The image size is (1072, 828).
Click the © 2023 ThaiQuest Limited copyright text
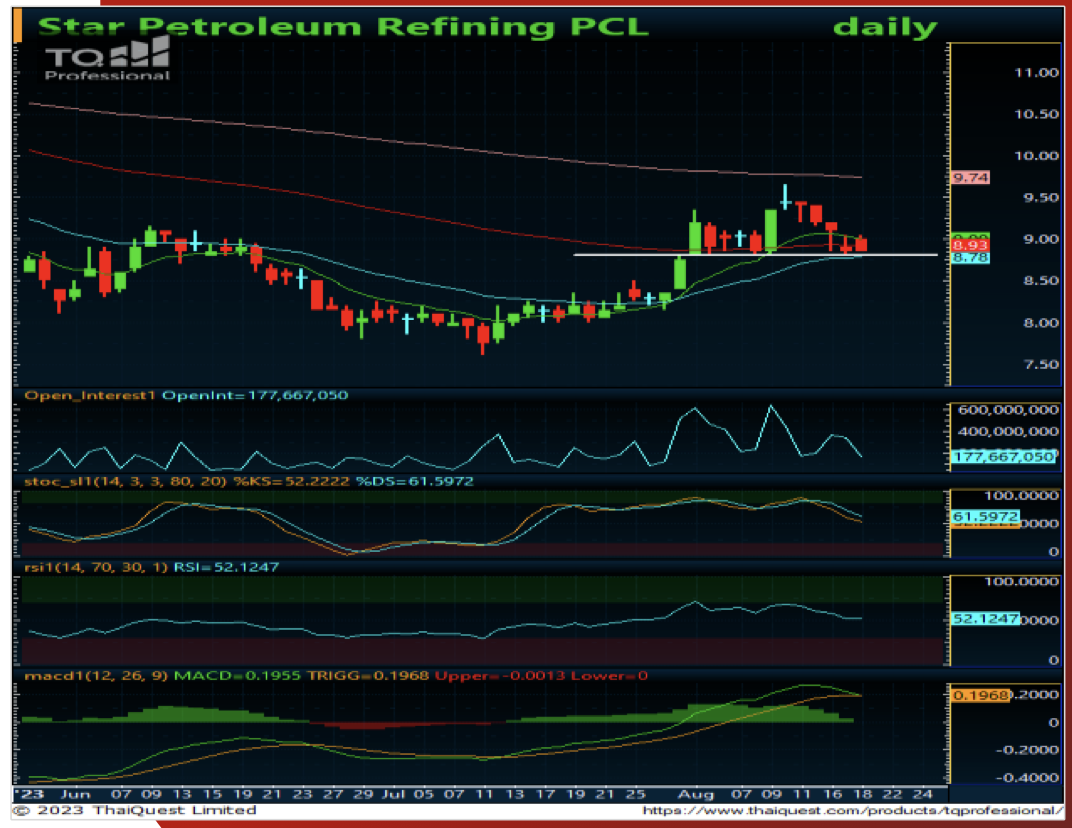tap(135, 810)
